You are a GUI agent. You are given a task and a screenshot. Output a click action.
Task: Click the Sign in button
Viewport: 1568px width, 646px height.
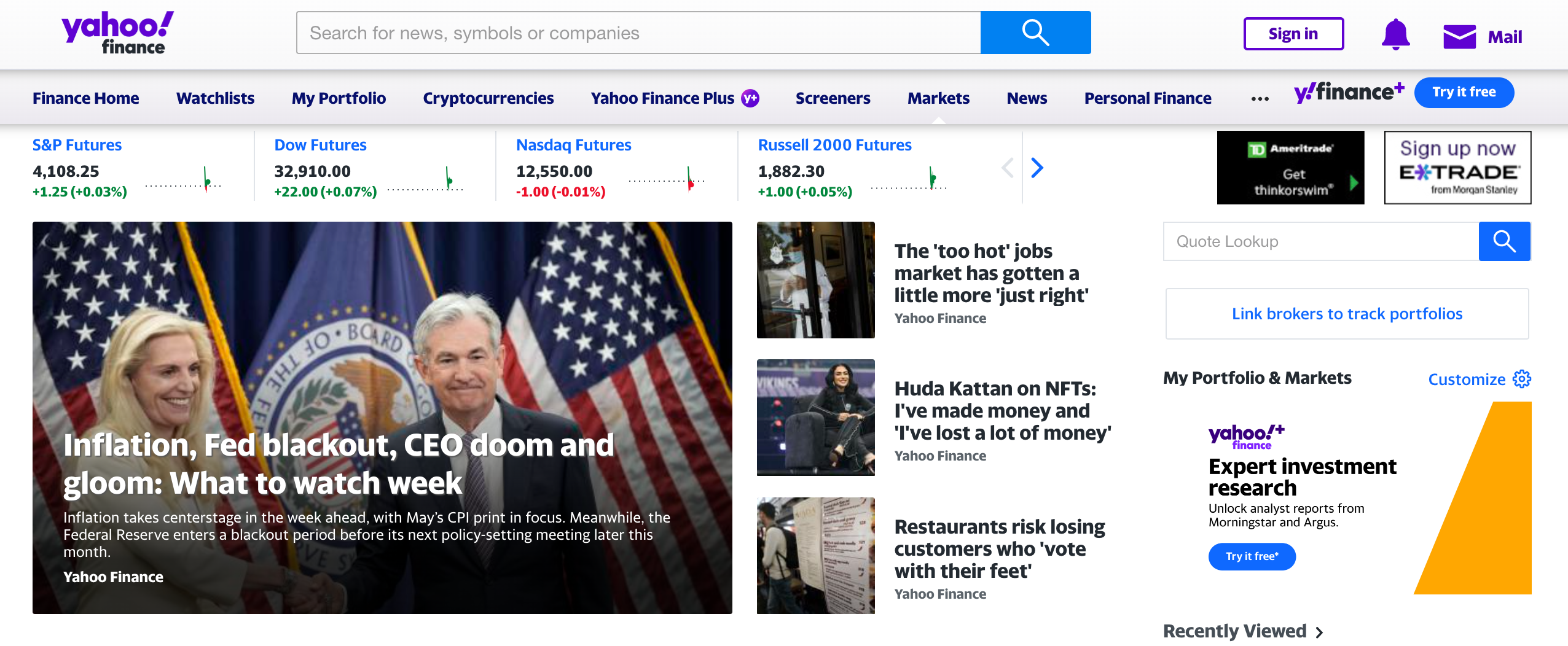point(1293,34)
